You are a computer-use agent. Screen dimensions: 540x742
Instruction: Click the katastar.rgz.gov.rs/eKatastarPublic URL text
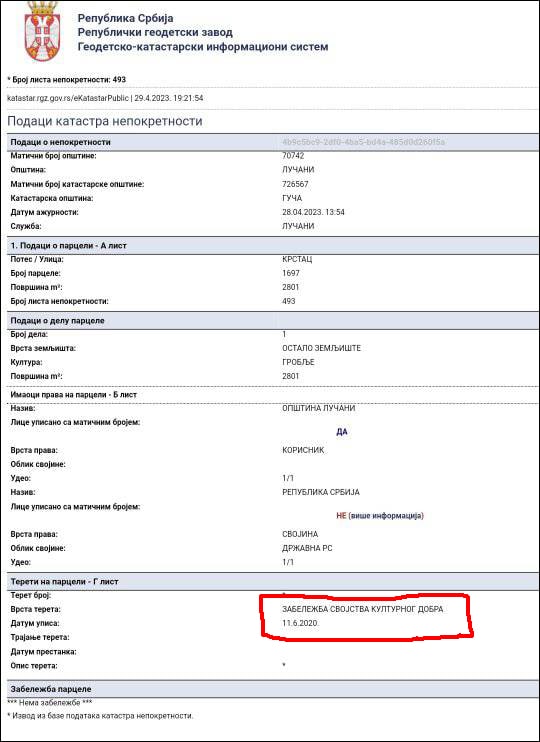68,98
